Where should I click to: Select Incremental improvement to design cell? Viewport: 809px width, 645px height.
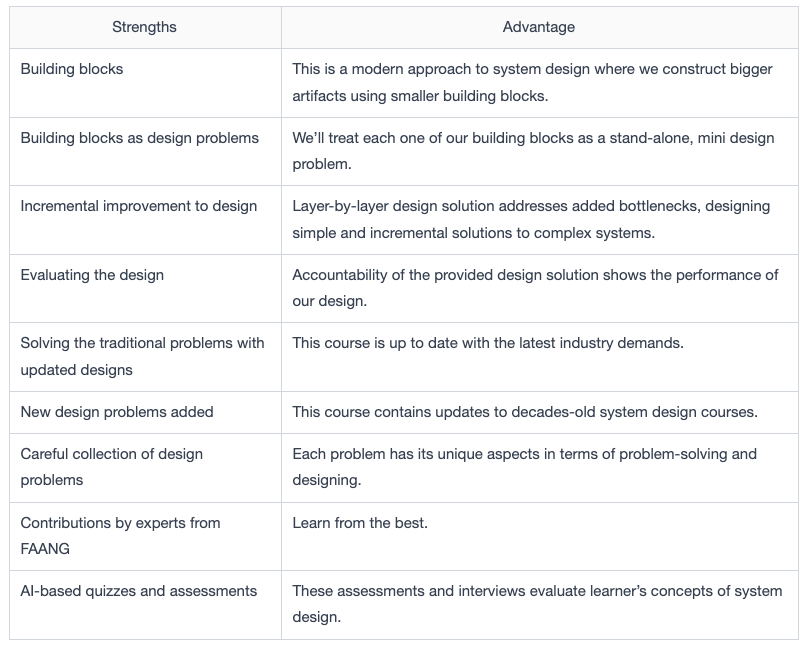145,220
